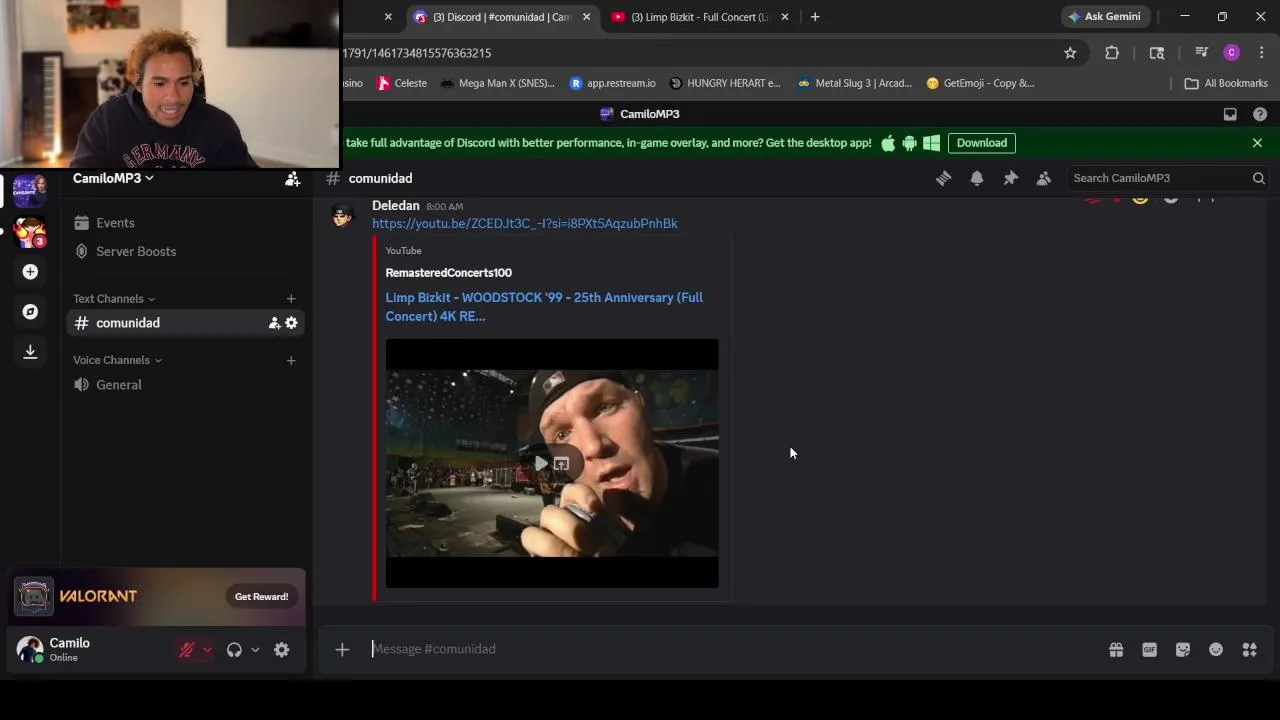Switch to the Discord #comunidad browser tab

[x=500, y=17]
